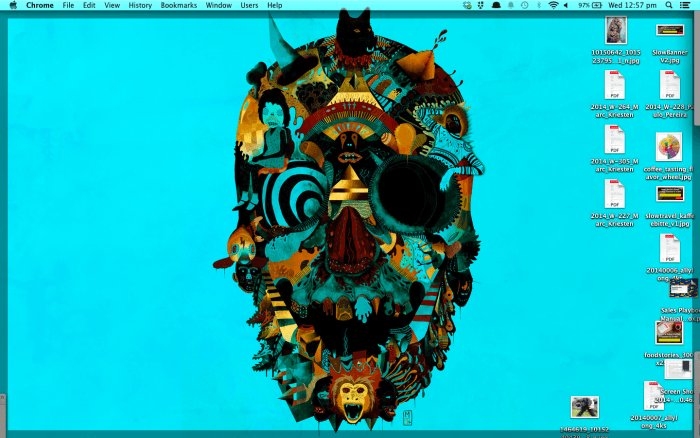Select 2014_W-305_Marc_Kriesten PDF icon
Image resolution: width=700 pixels, height=438 pixels.
pos(615,139)
